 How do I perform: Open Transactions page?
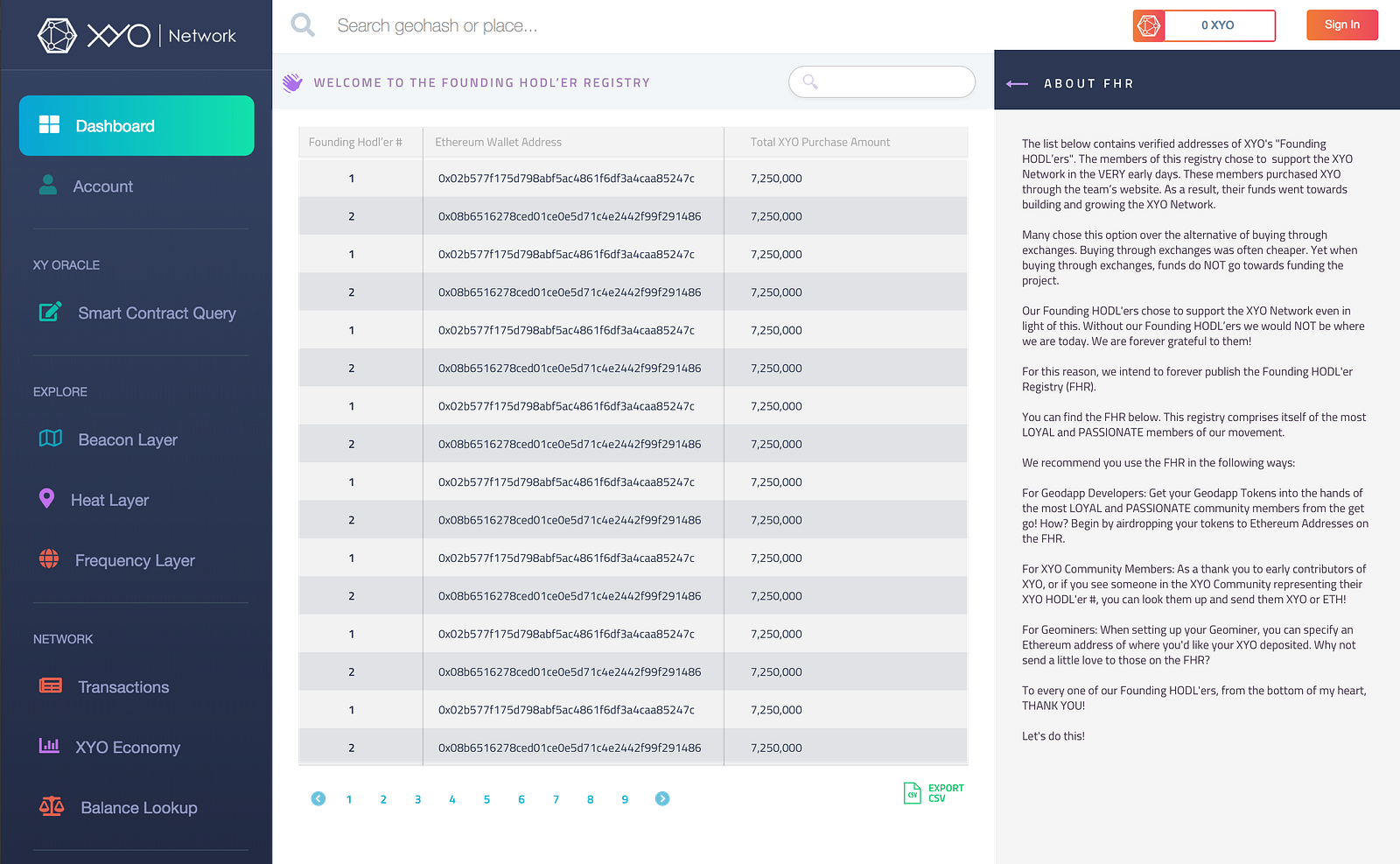click(123, 687)
